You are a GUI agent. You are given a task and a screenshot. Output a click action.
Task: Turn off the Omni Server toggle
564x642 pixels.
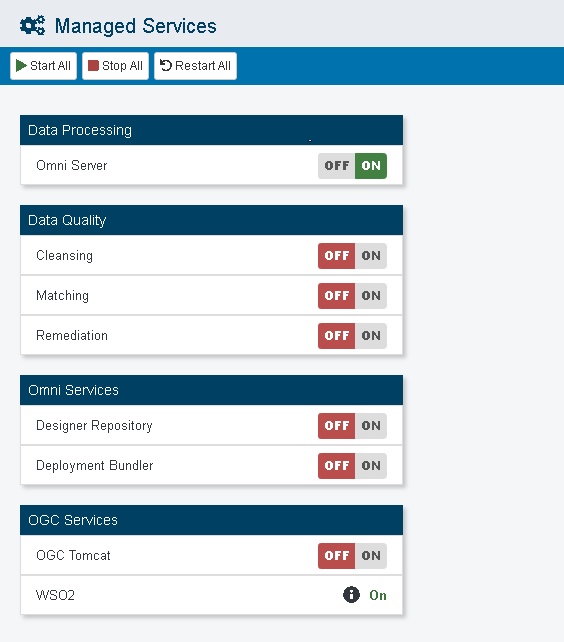pos(336,166)
